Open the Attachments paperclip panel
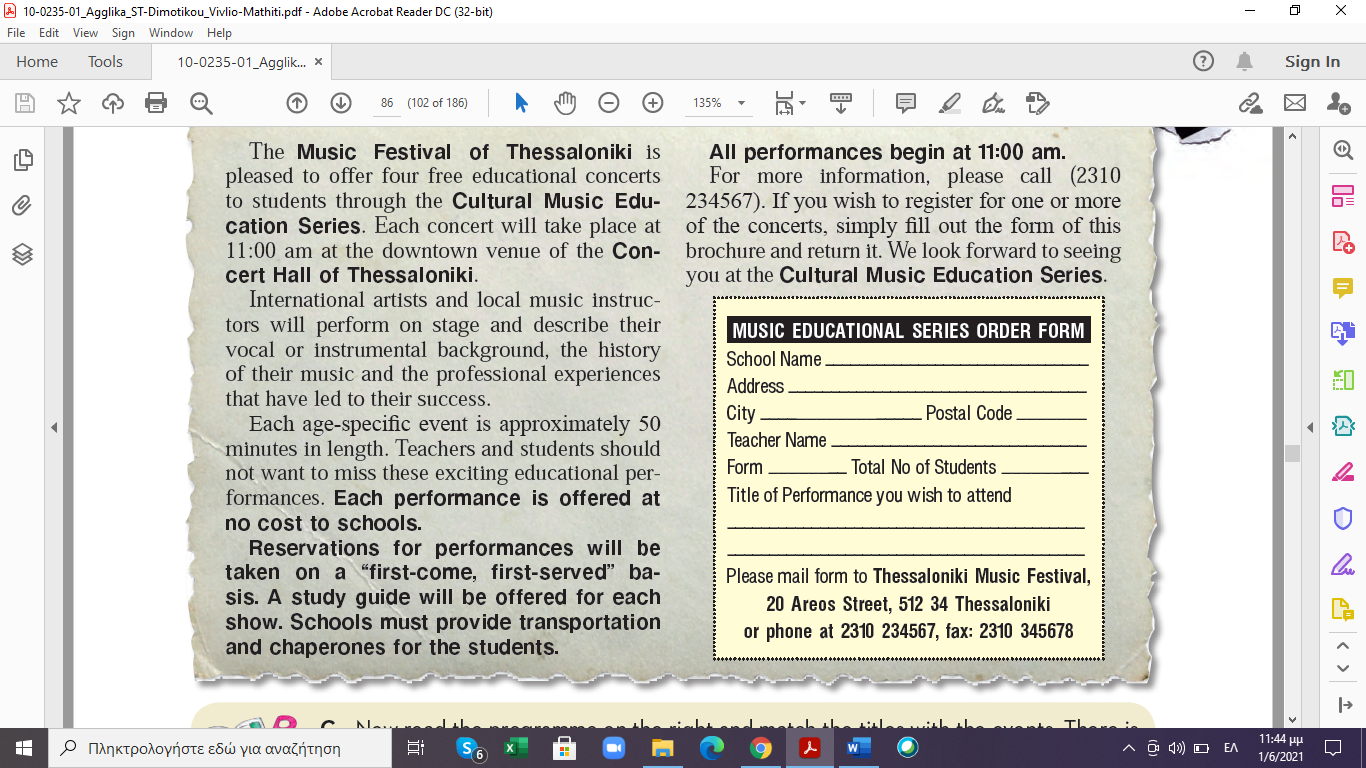Viewport: 1366px width, 768px height. point(22,206)
